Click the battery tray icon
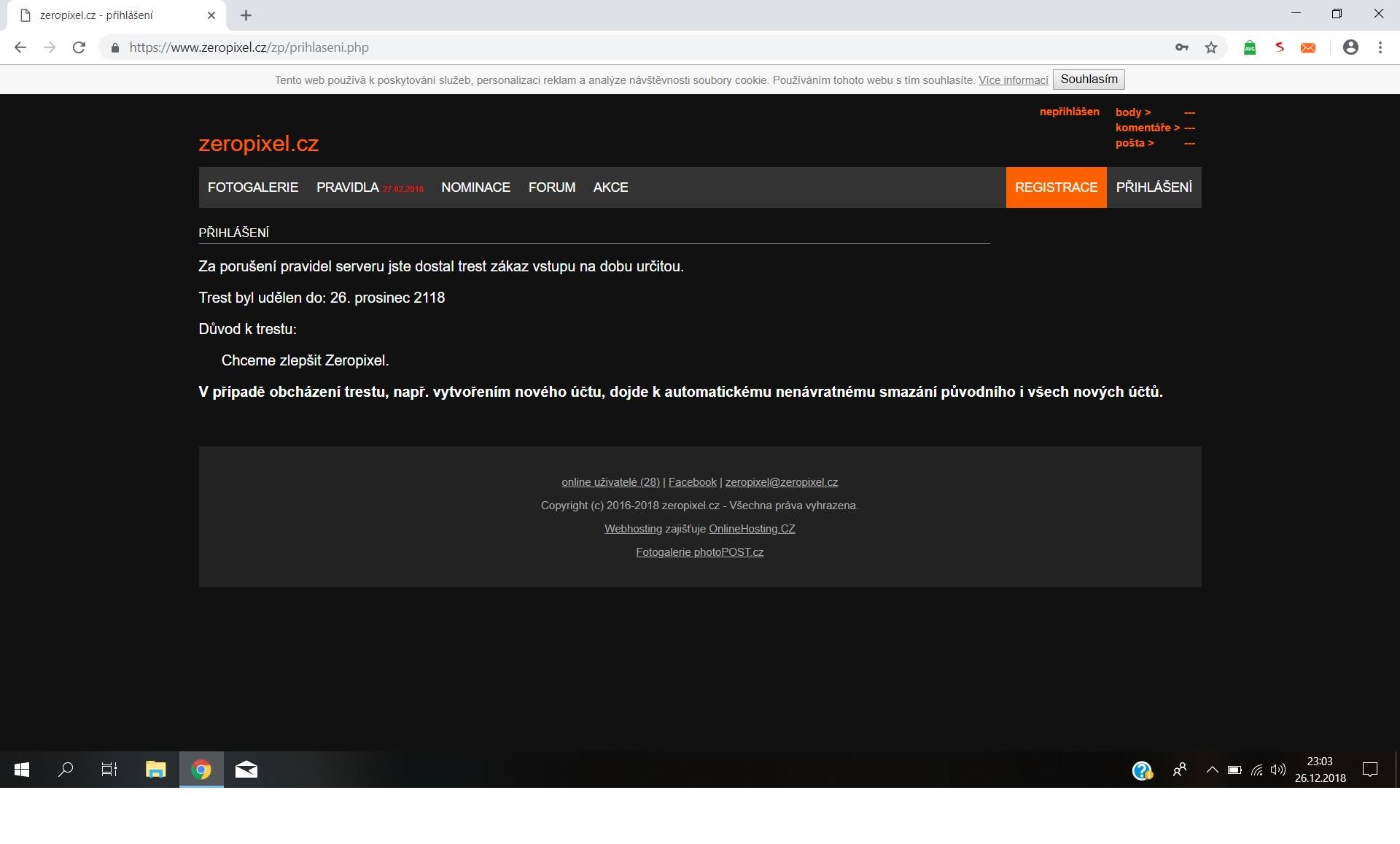The width and height of the screenshot is (1400, 844). [x=1234, y=770]
